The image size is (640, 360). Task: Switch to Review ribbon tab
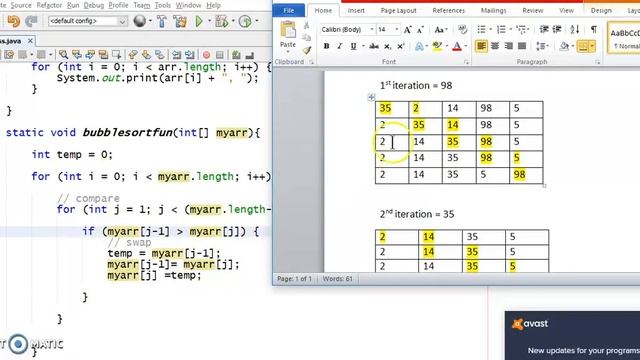[x=533, y=11]
